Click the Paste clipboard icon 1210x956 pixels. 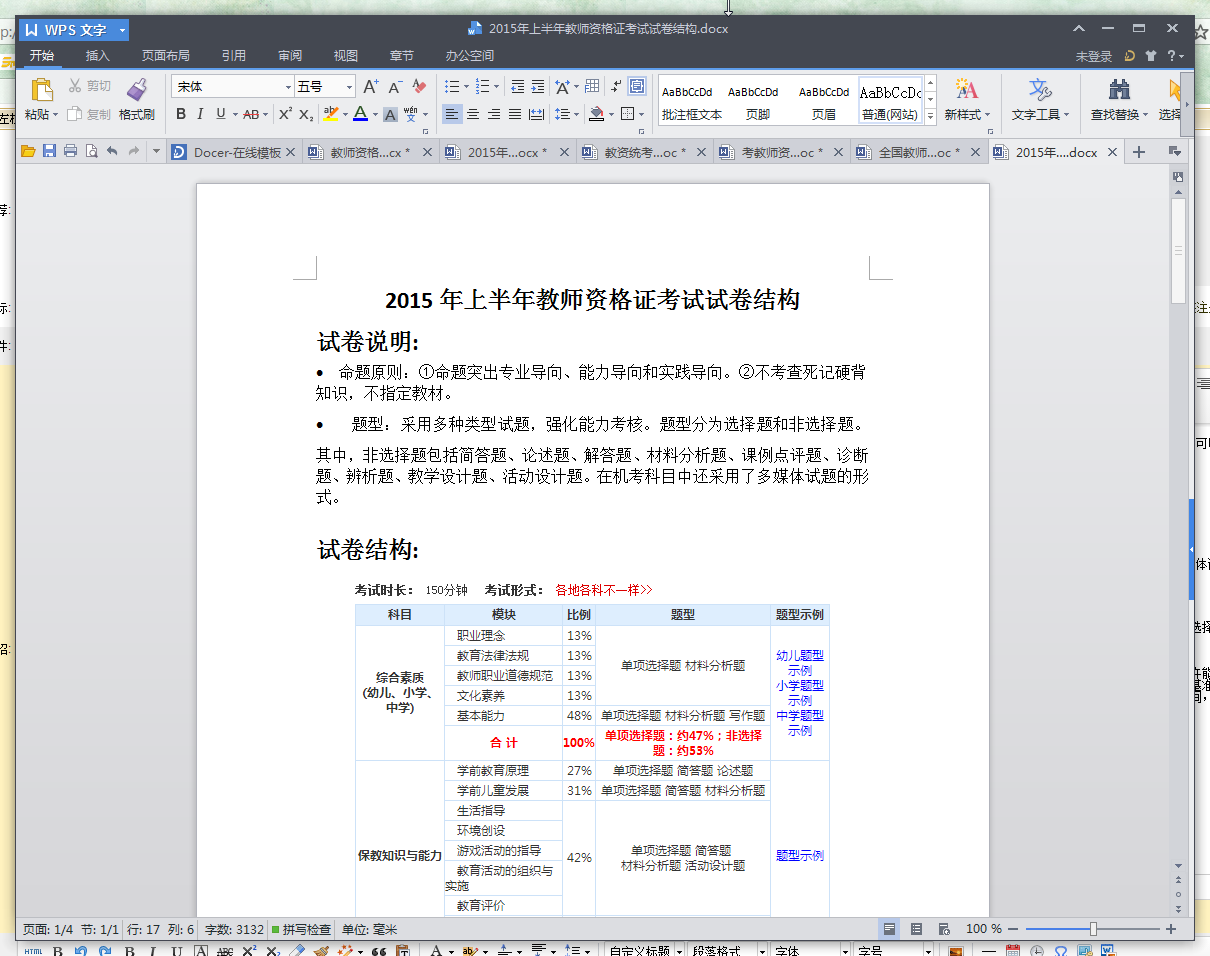pyautogui.click(x=41, y=90)
